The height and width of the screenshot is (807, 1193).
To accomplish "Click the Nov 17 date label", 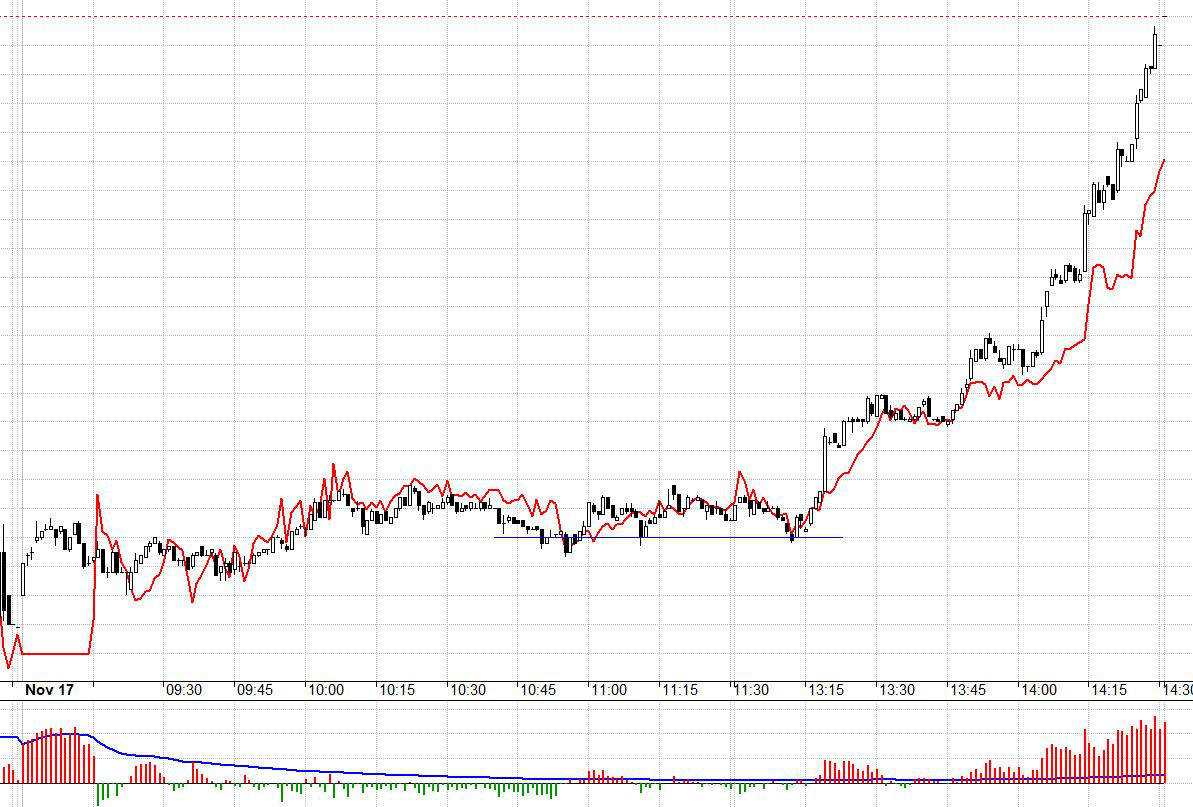I will point(50,690).
